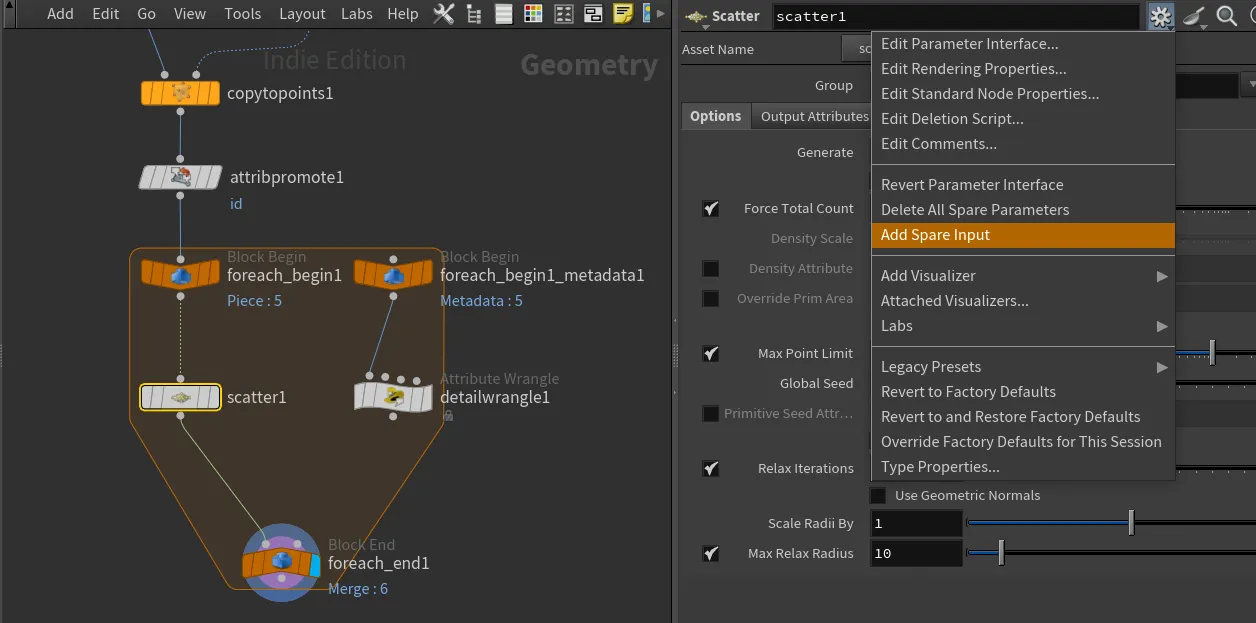Screen dimensions: 1256x623
Task: Choose Revert to and Restore Factory Defaults
Action: tap(1023, 417)
